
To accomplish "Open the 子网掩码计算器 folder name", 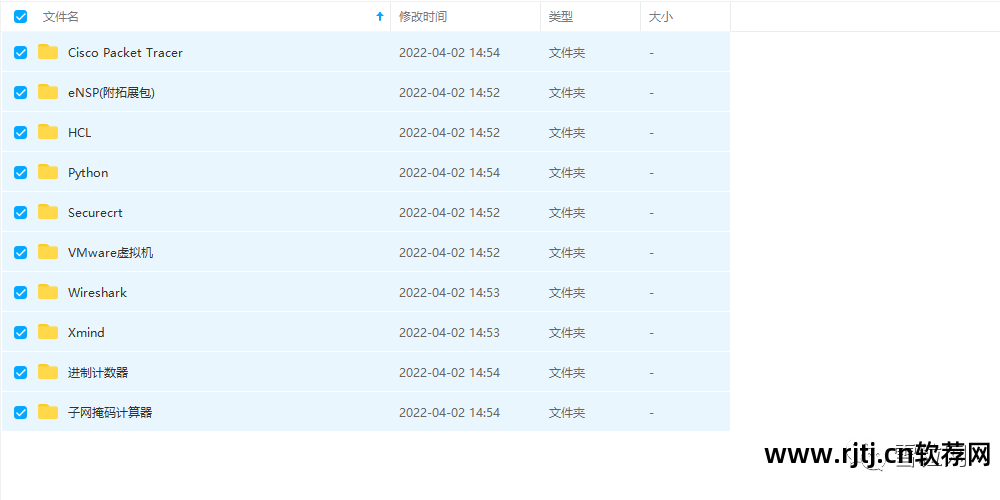I will click(x=110, y=413).
